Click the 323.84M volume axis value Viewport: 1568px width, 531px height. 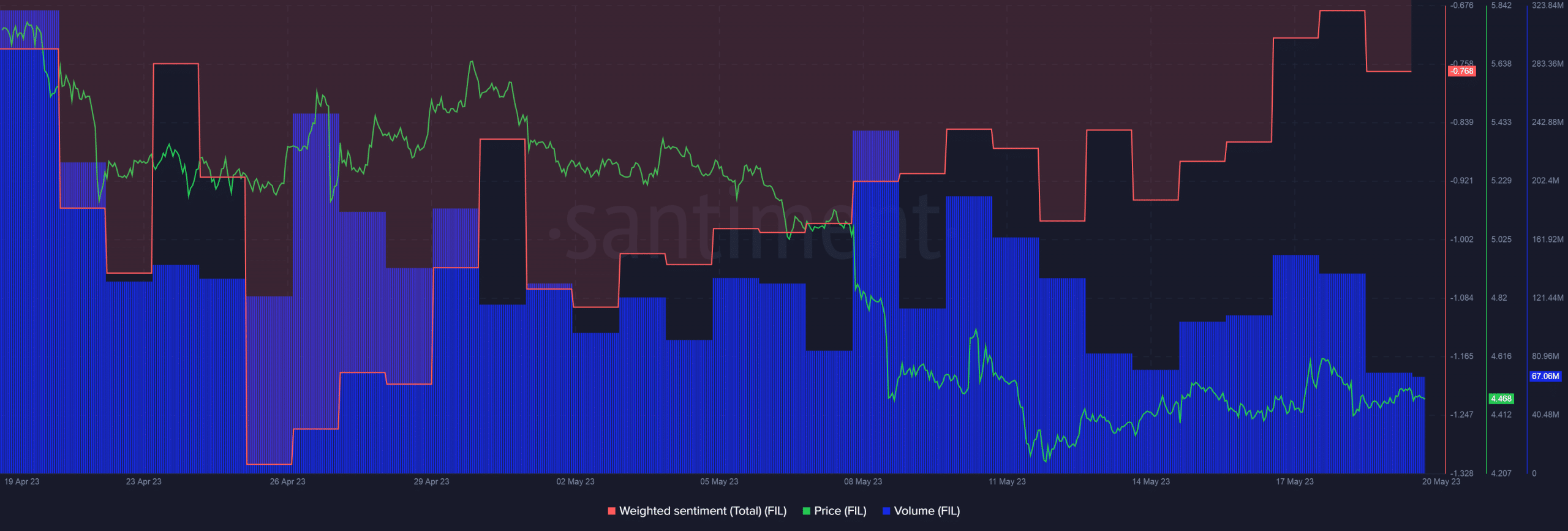[1548, 6]
